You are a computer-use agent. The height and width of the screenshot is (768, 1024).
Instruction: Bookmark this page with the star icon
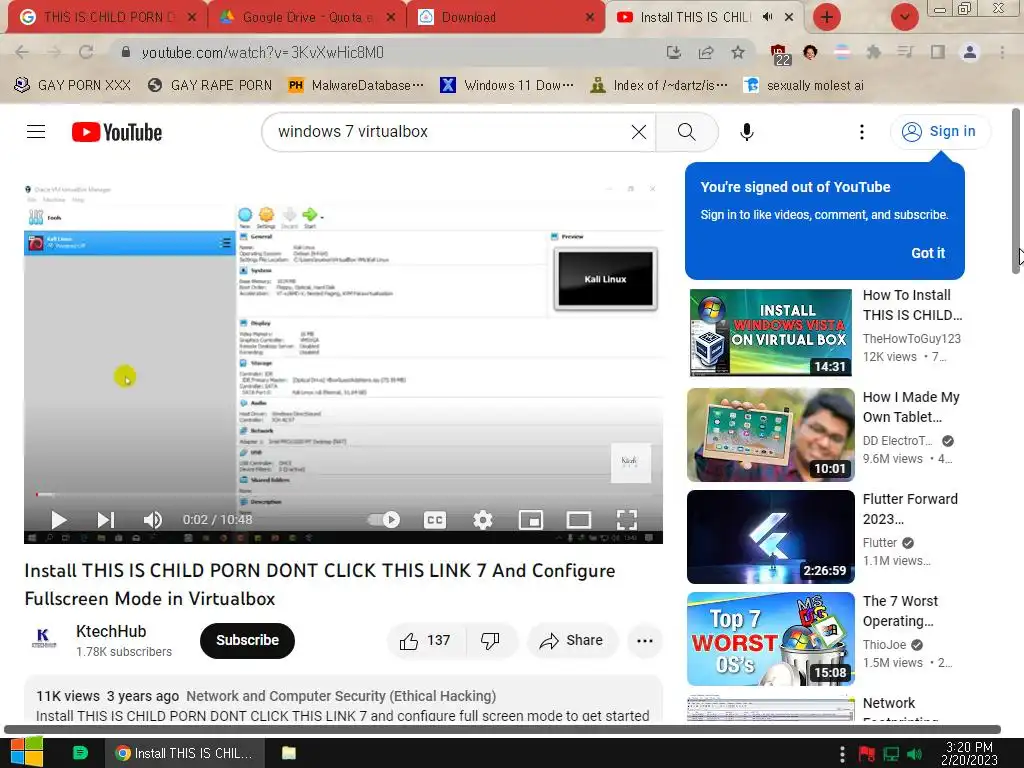coord(738,52)
